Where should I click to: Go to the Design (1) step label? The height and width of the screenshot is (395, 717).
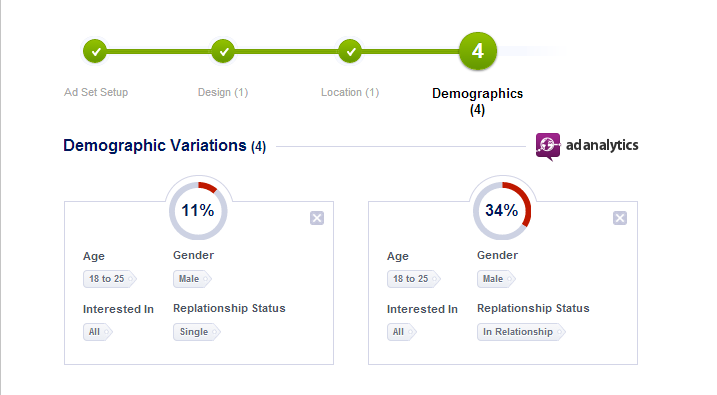pyautogui.click(x=223, y=92)
